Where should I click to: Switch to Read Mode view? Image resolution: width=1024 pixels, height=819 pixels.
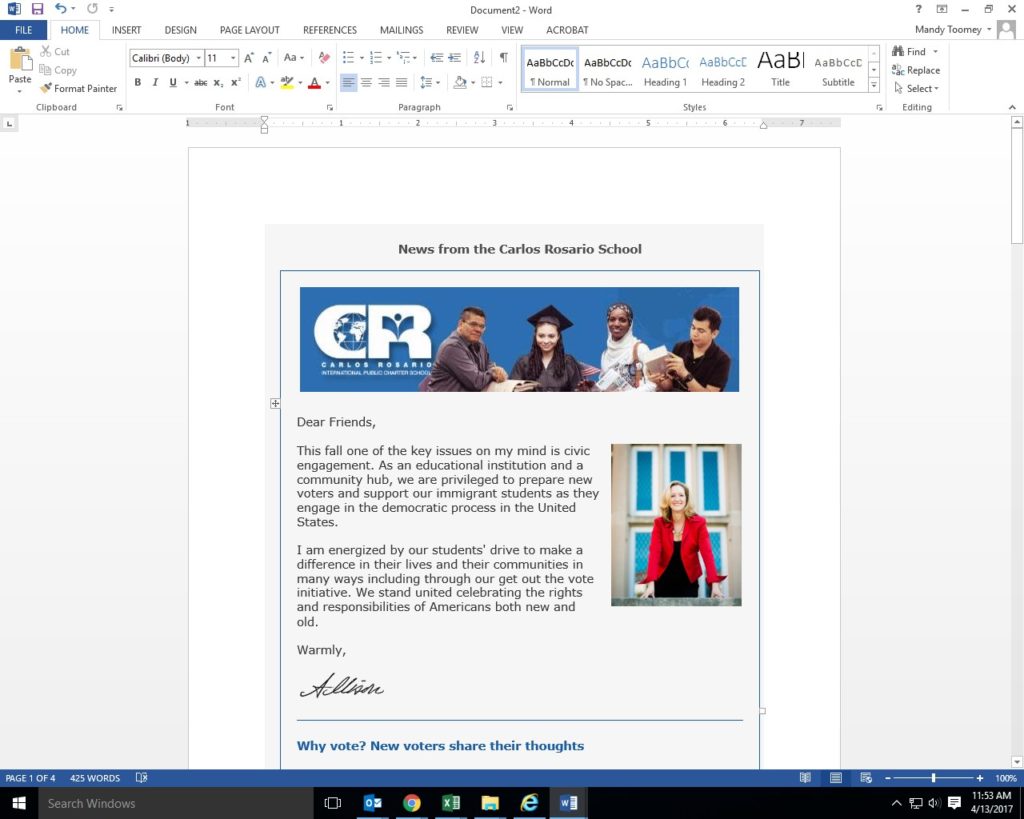(805, 778)
